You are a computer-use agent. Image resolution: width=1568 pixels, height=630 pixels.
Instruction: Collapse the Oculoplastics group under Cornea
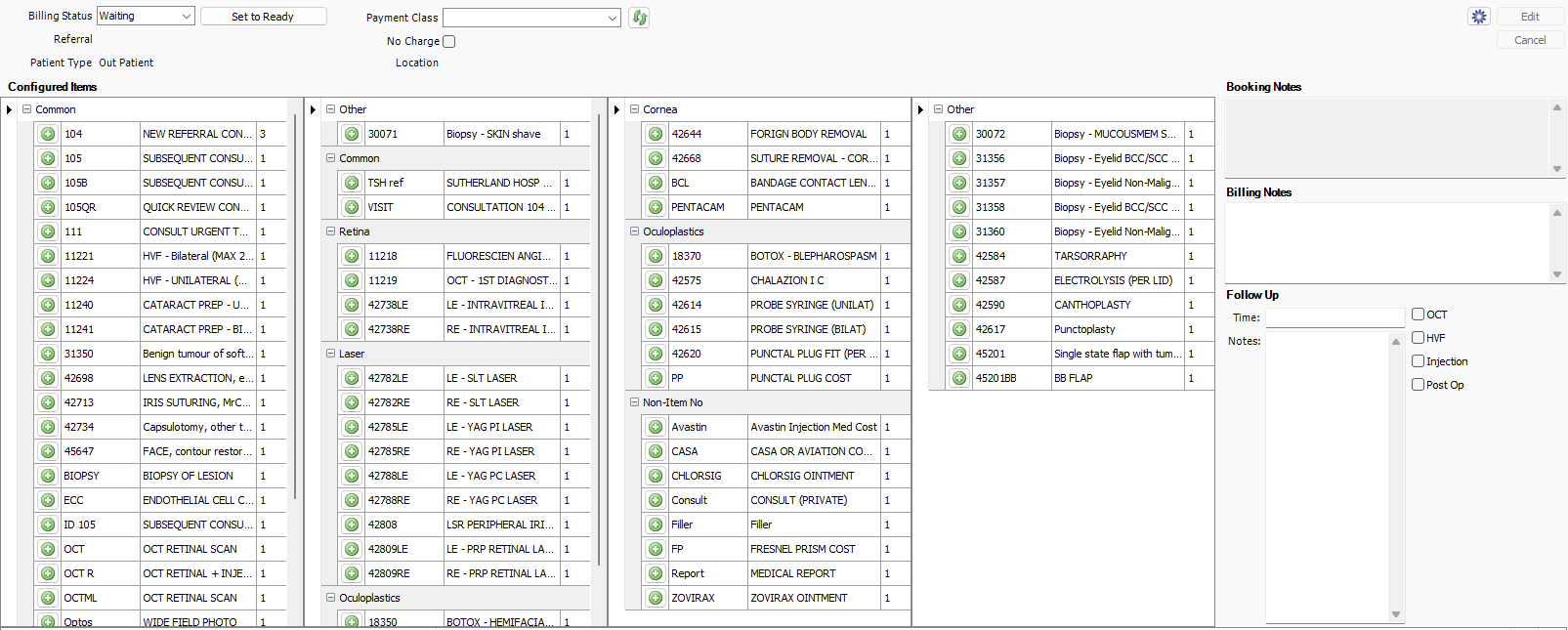tap(634, 231)
